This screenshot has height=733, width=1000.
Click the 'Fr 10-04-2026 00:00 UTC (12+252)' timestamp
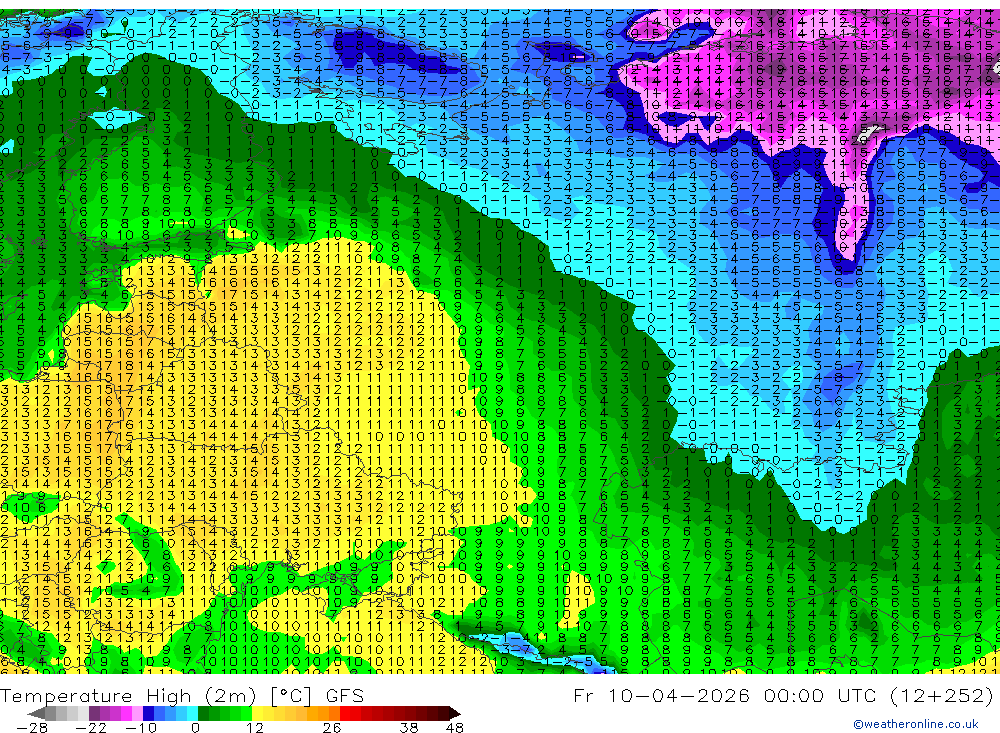pyautogui.click(x=783, y=695)
